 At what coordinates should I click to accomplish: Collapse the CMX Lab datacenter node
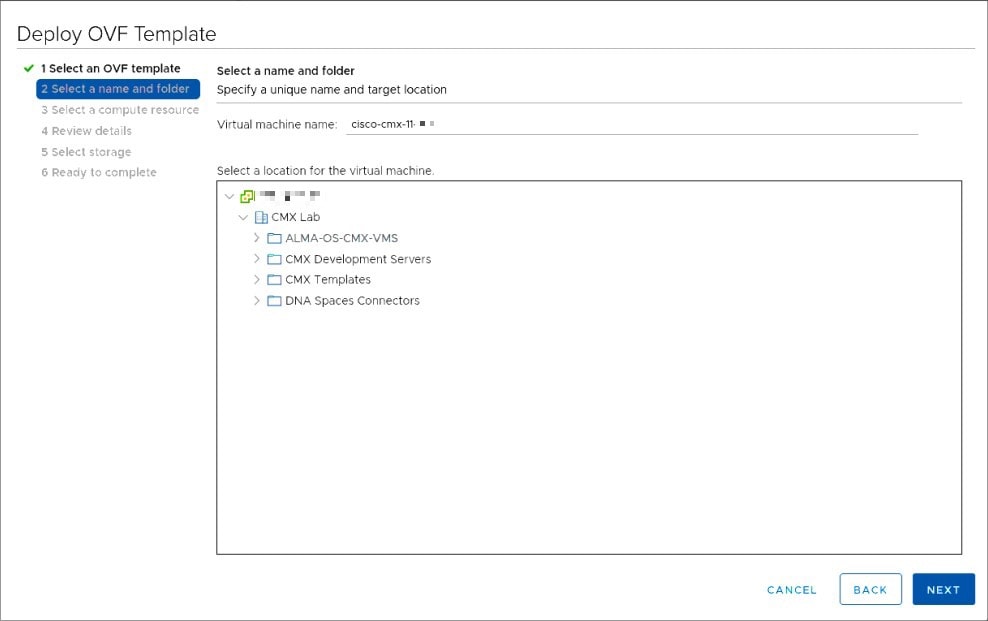point(242,217)
